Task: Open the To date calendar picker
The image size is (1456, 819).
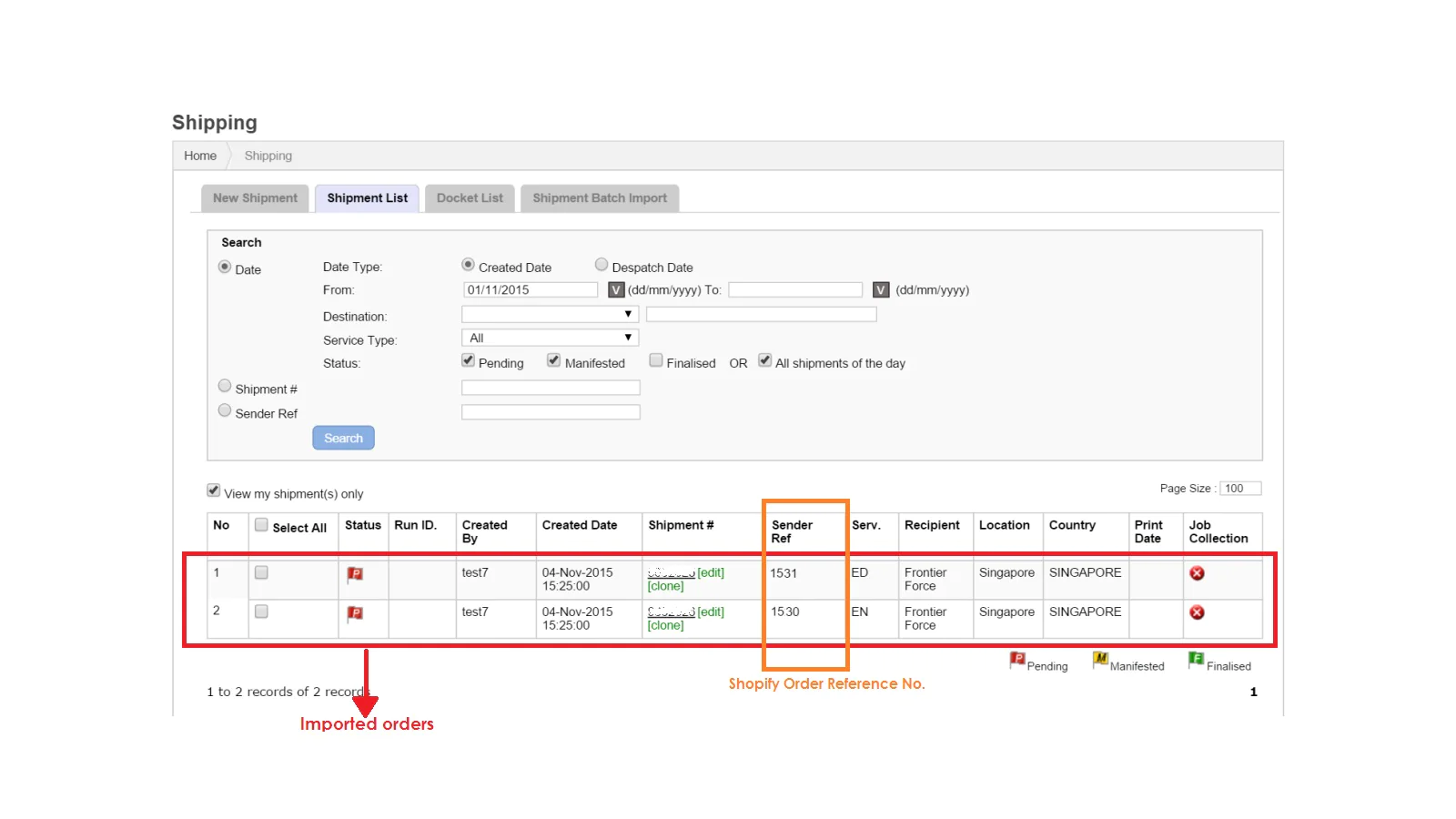Action: (x=880, y=290)
